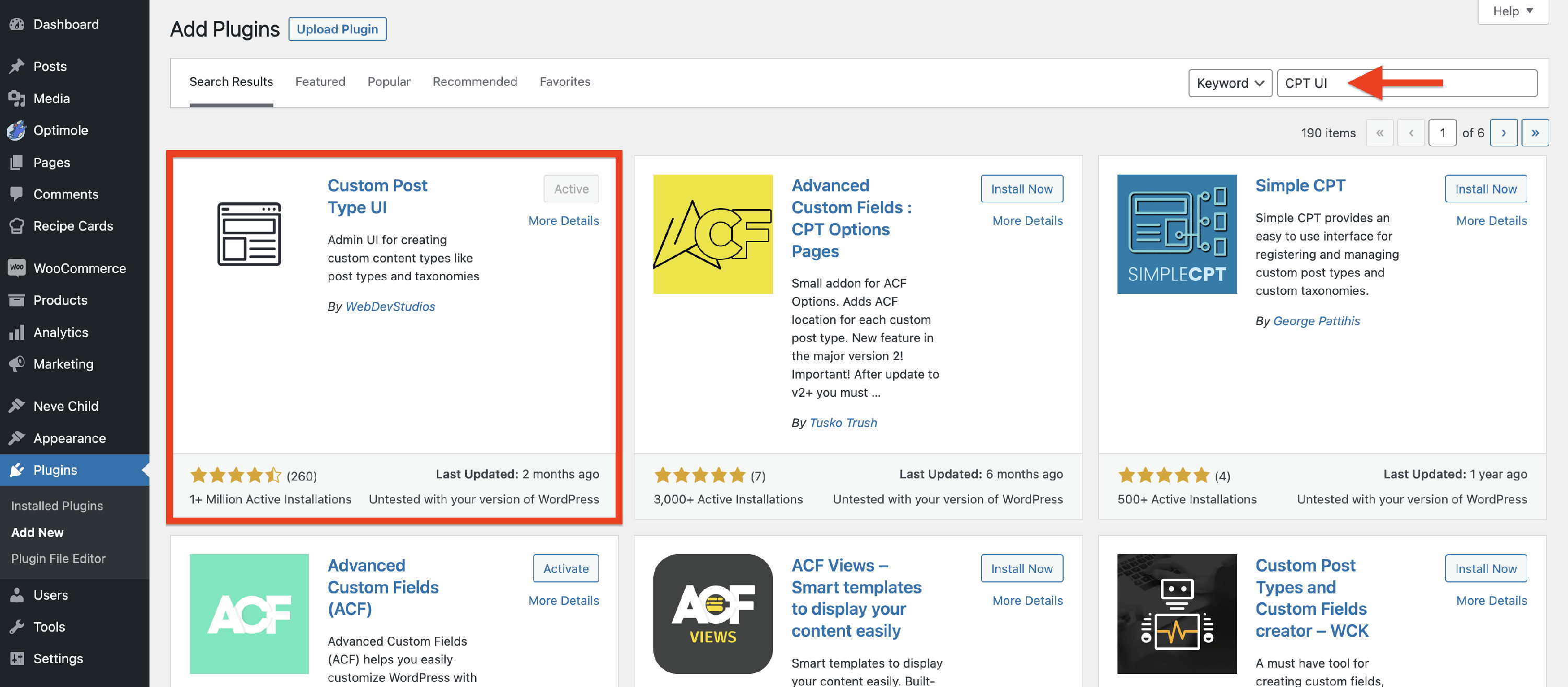
Task: Open the Keyword search type dropdown
Action: click(1229, 83)
